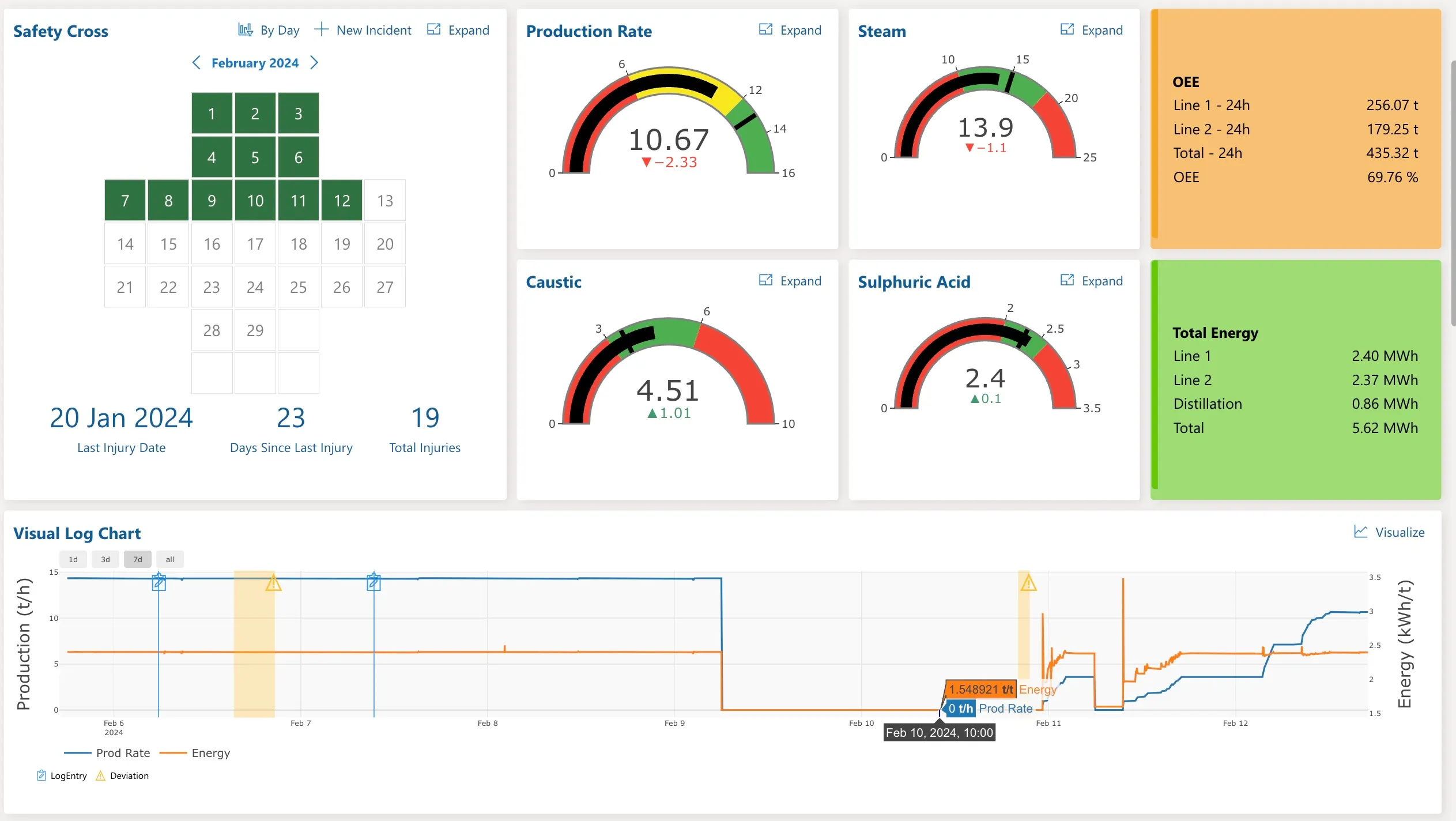
Task: Expand the Safety Cross panel
Action: (x=458, y=30)
